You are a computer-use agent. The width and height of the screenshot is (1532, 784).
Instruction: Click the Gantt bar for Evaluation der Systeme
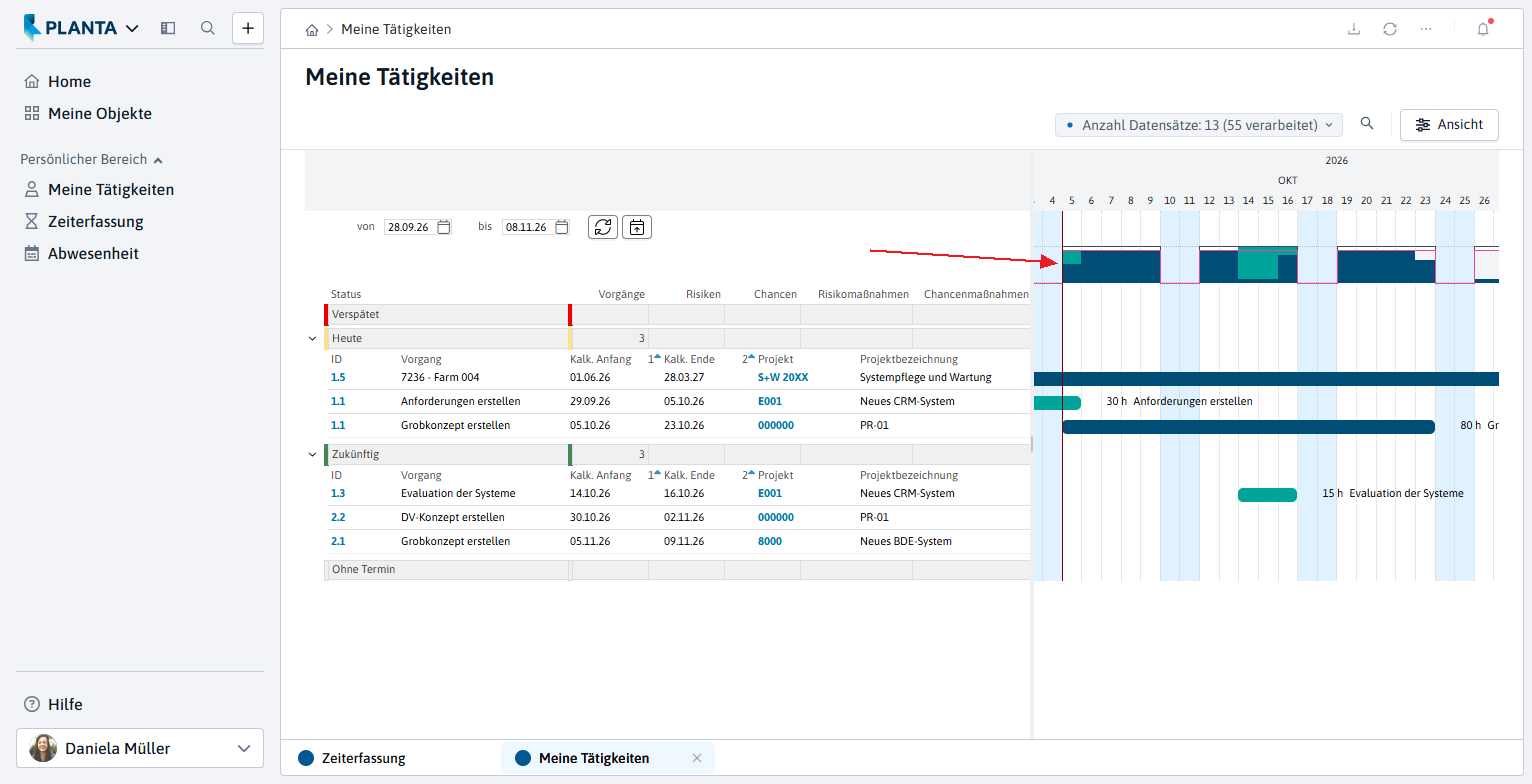click(1267, 494)
